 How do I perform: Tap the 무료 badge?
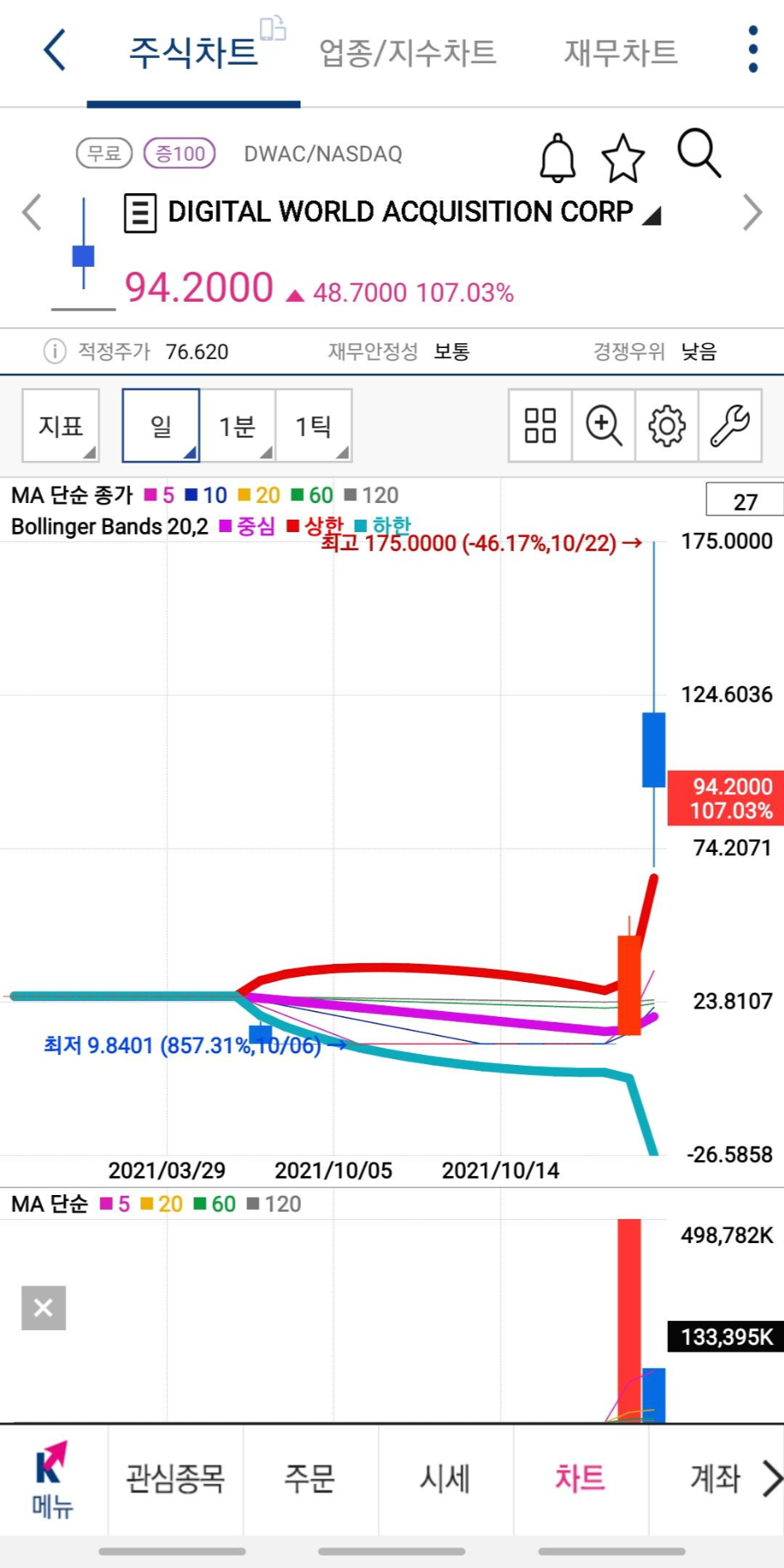(104, 153)
